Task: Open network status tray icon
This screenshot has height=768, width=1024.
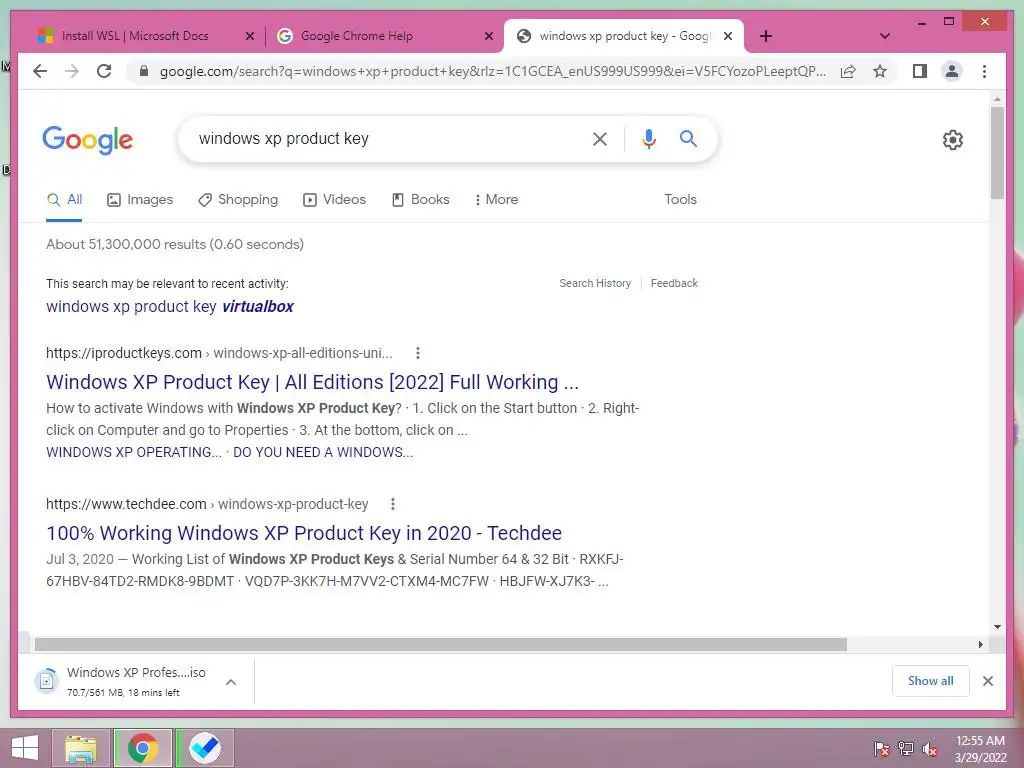Action: 906,749
